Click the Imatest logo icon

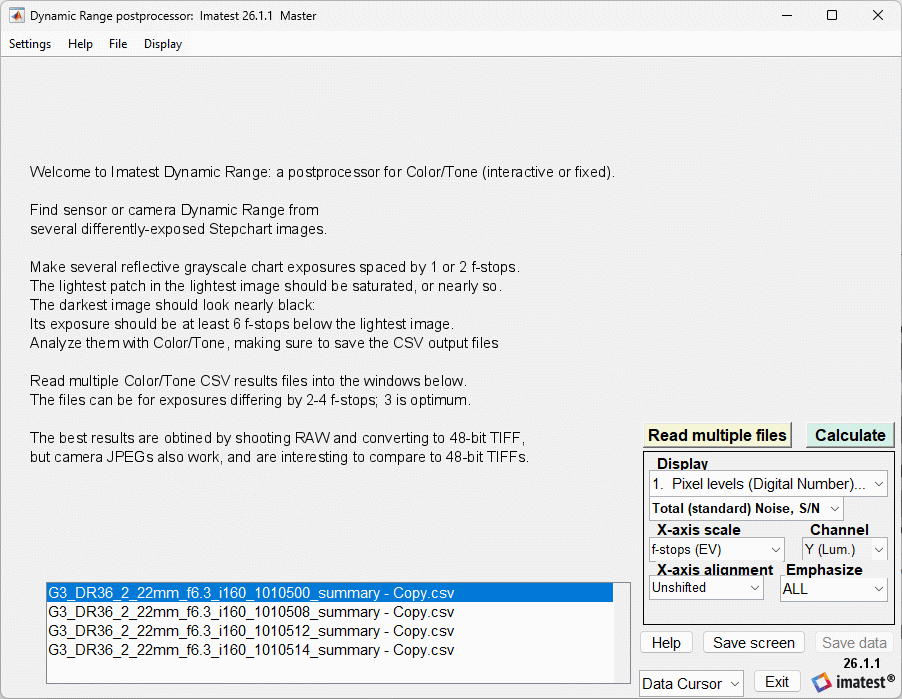821,682
